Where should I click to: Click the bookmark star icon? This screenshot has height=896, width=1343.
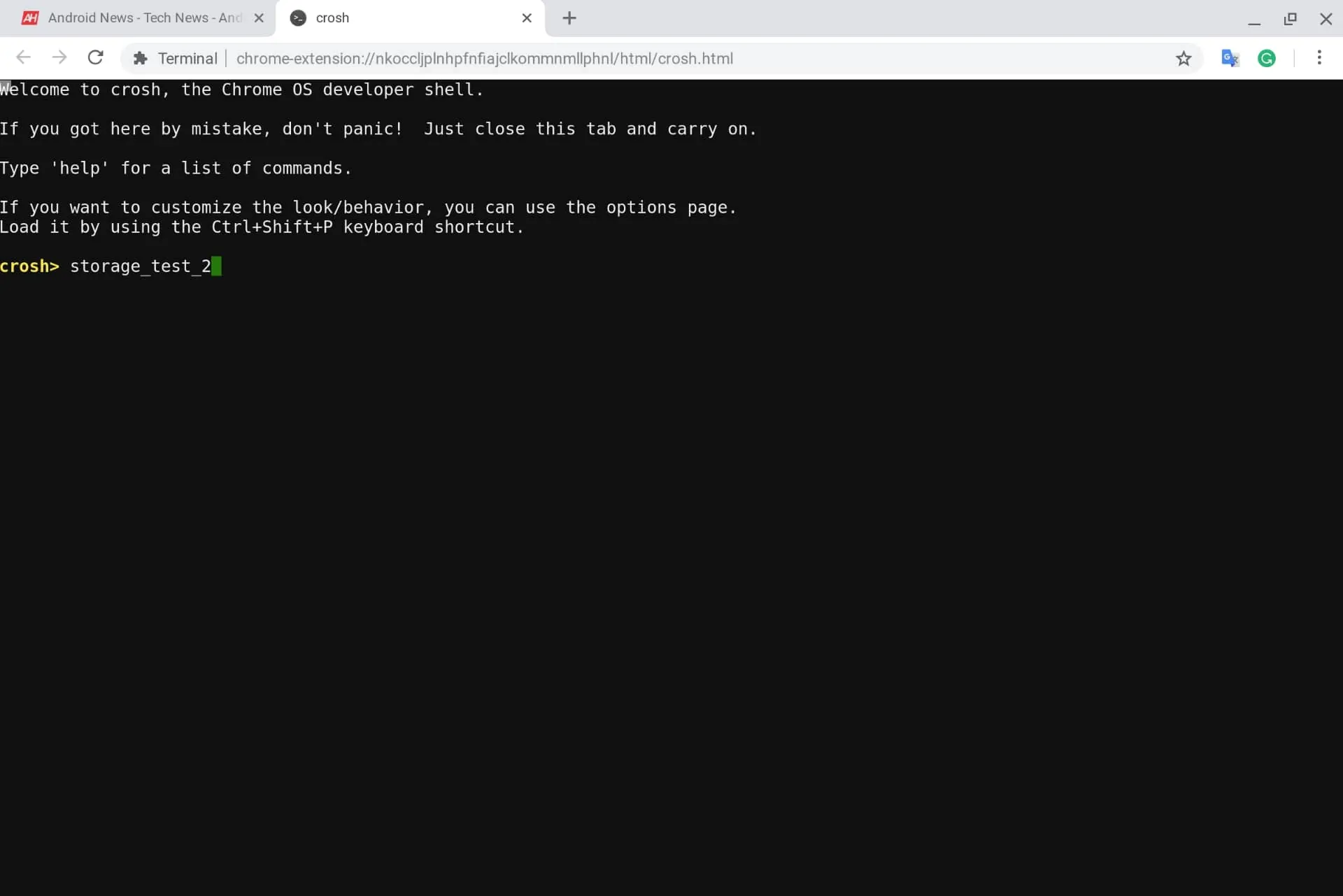click(1184, 58)
